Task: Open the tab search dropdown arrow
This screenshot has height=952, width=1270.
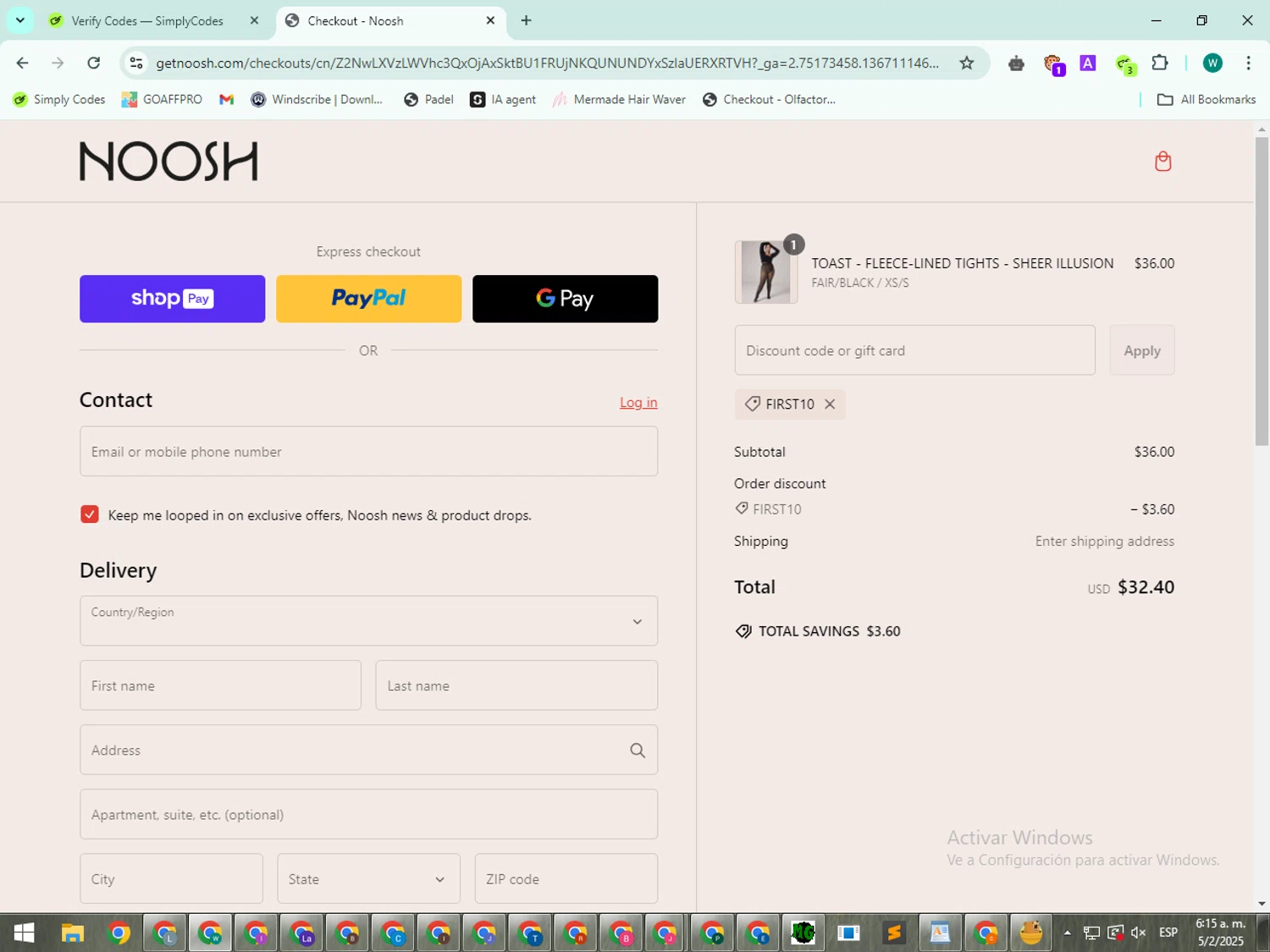Action: [19, 20]
